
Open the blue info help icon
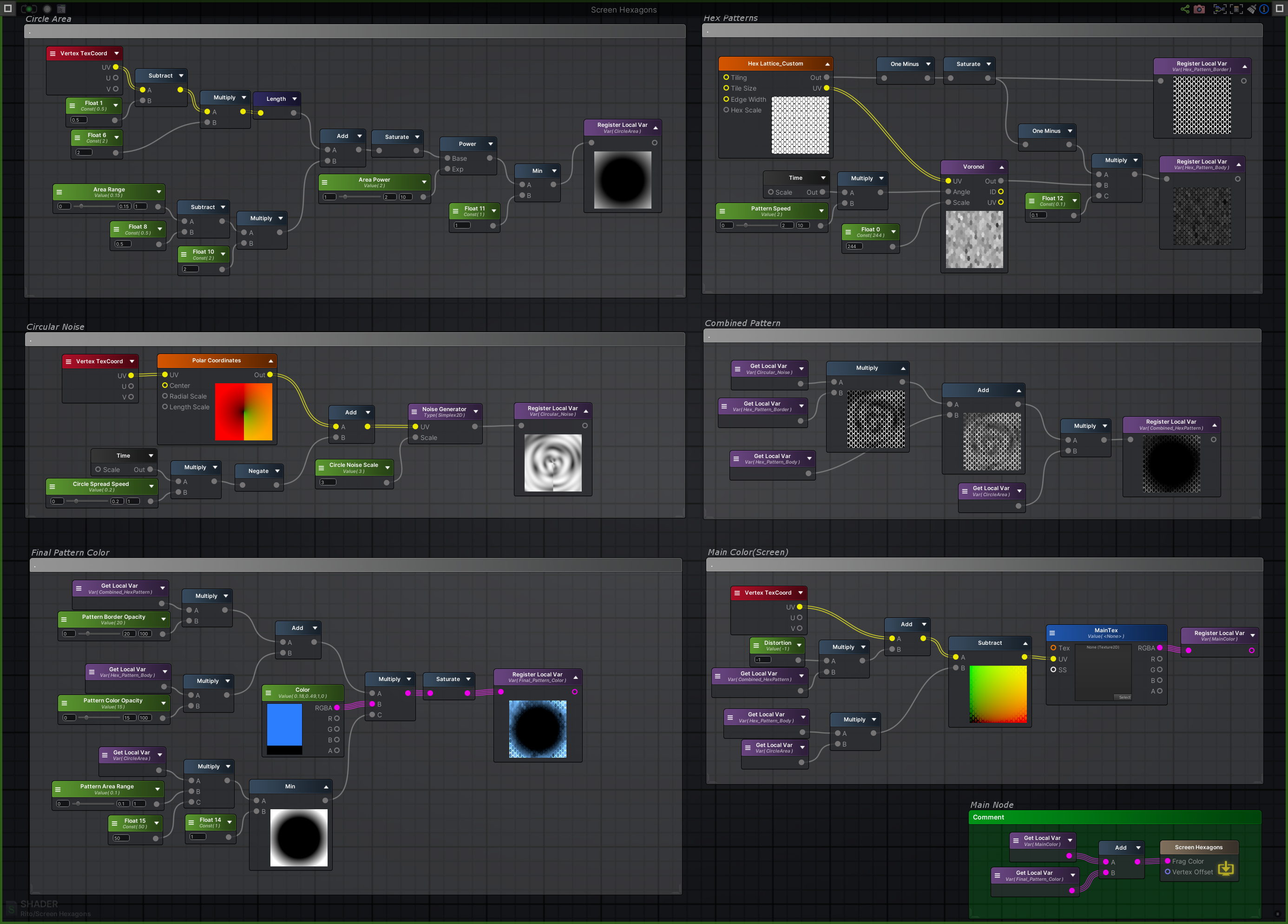(1264, 9)
